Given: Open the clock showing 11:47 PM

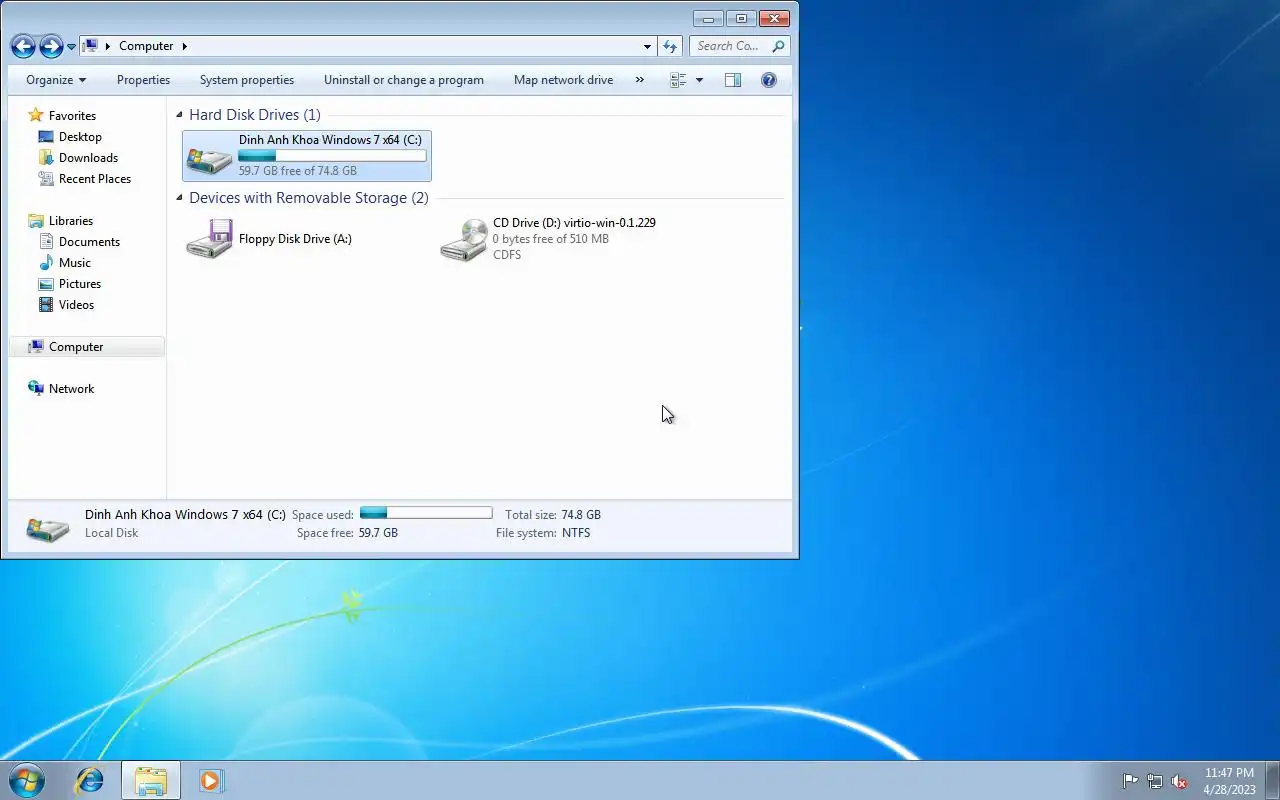Looking at the screenshot, I should (1229, 781).
